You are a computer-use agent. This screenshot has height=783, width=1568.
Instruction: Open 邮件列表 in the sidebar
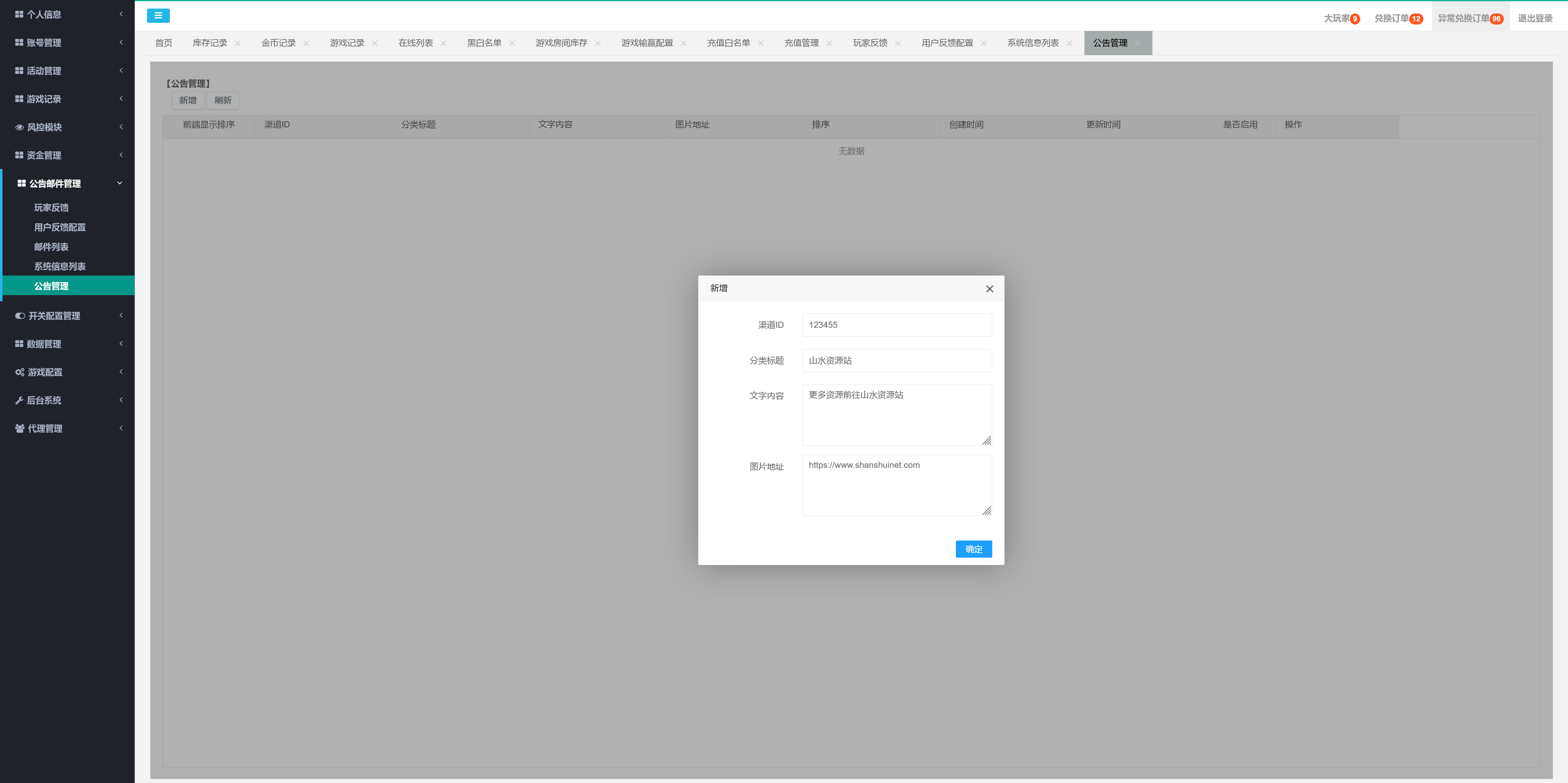pos(51,247)
